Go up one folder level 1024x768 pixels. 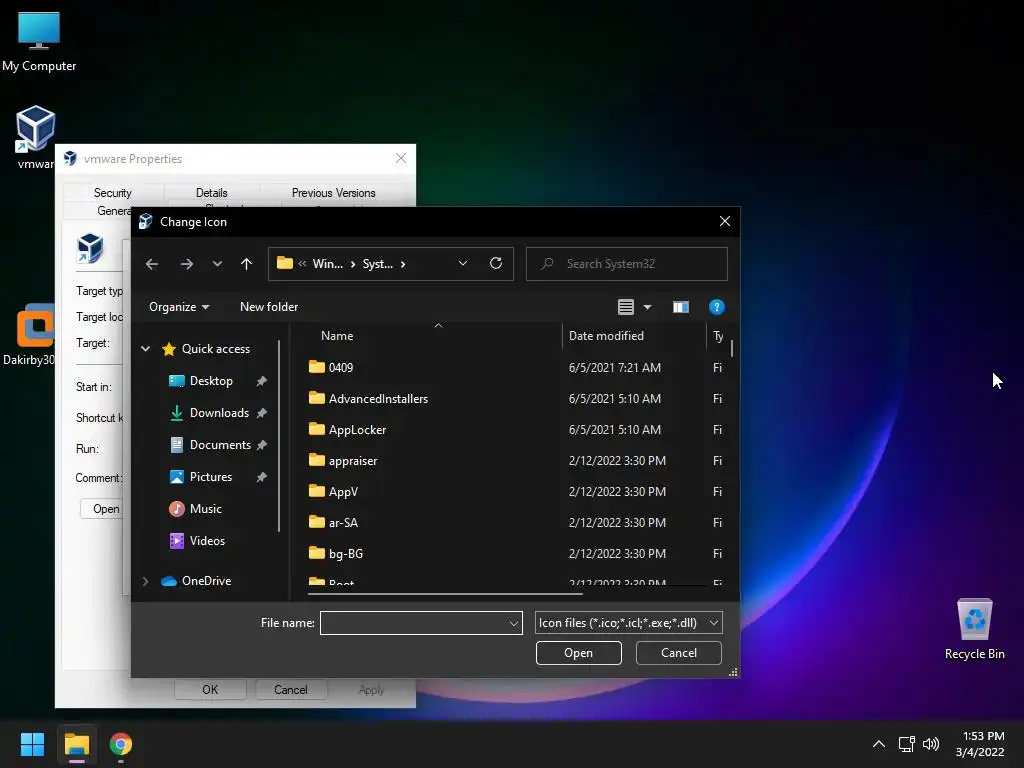[x=246, y=264]
